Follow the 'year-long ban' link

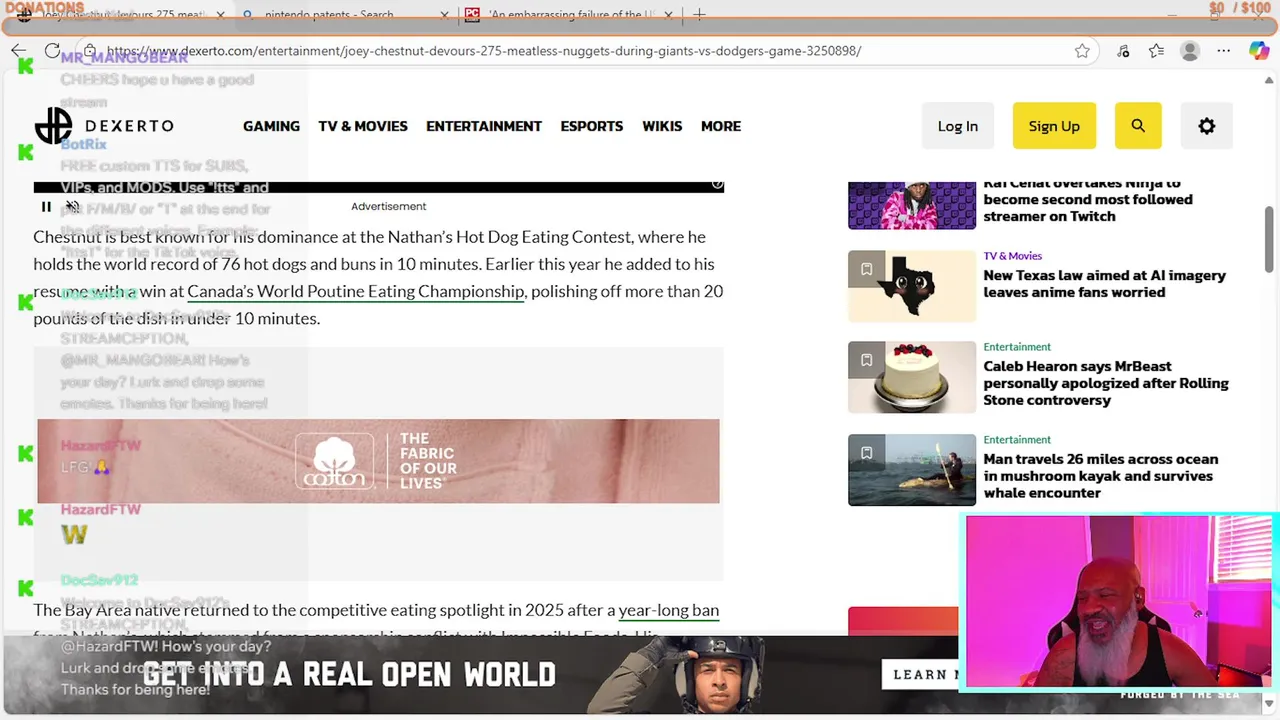(x=669, y=610)
